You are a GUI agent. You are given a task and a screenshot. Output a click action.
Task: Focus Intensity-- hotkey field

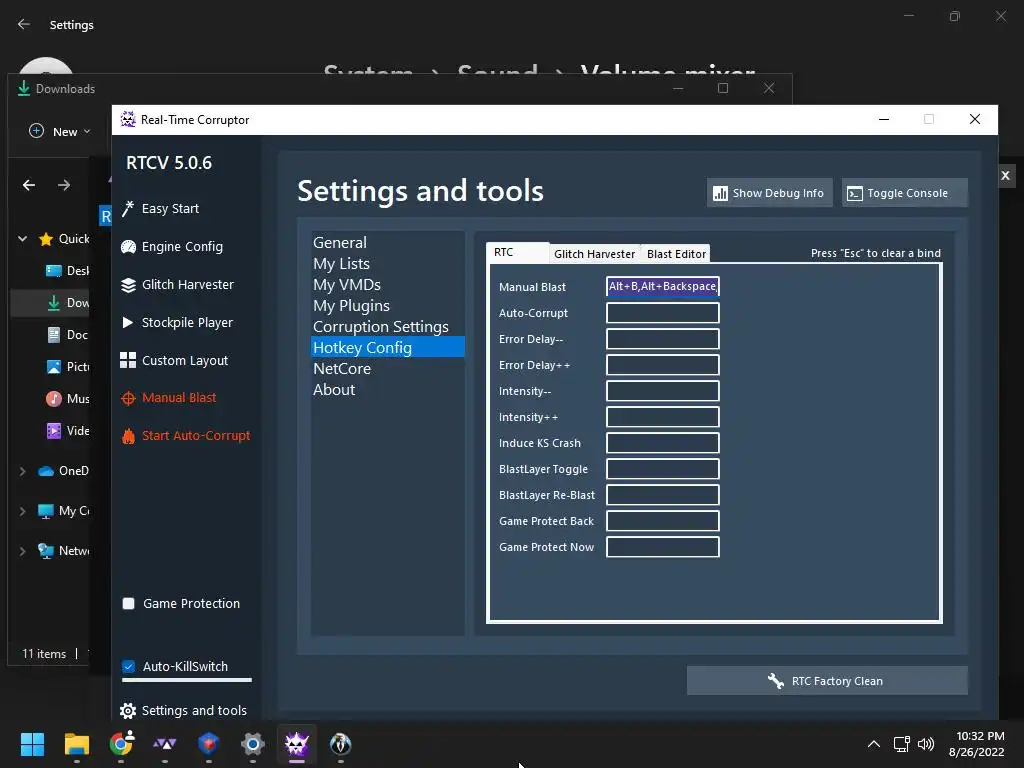tap(663, 391)
